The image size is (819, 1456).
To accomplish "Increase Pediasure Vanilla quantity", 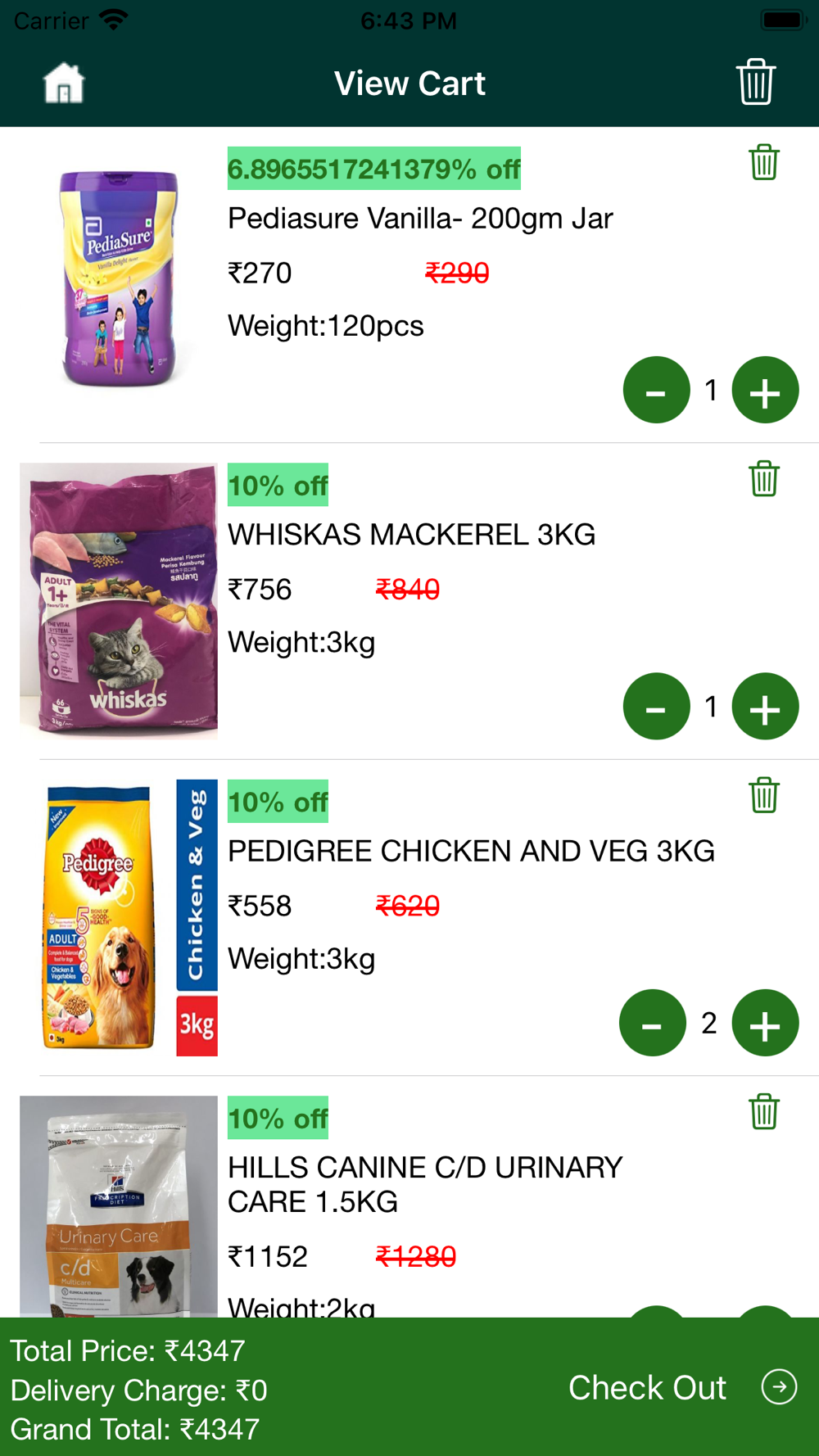I will point(765,391).
